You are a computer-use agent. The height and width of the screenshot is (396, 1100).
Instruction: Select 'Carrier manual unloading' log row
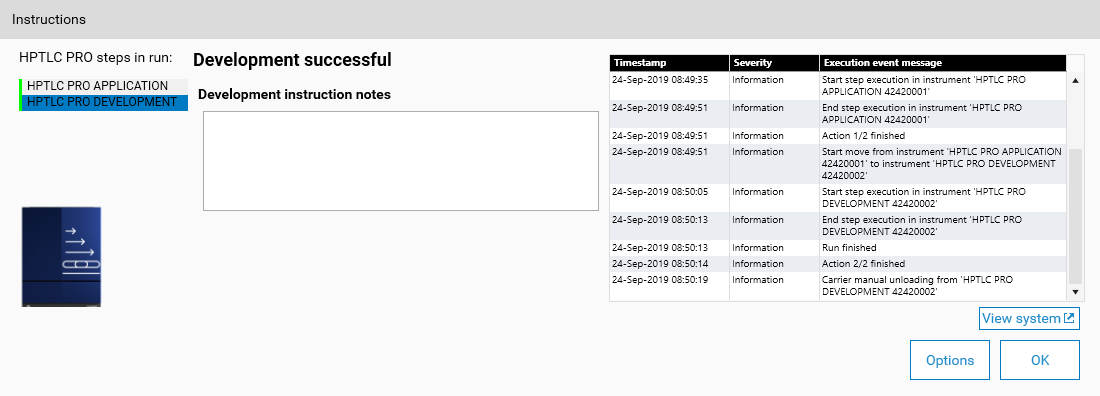(838, 286)
